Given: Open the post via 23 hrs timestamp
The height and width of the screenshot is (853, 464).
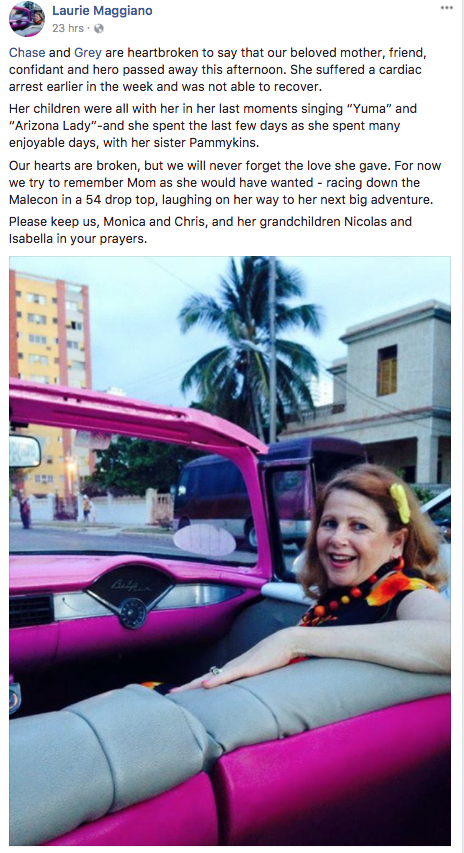Looking at the screenshot, I should pyautogui.click(x=68, y=28).
